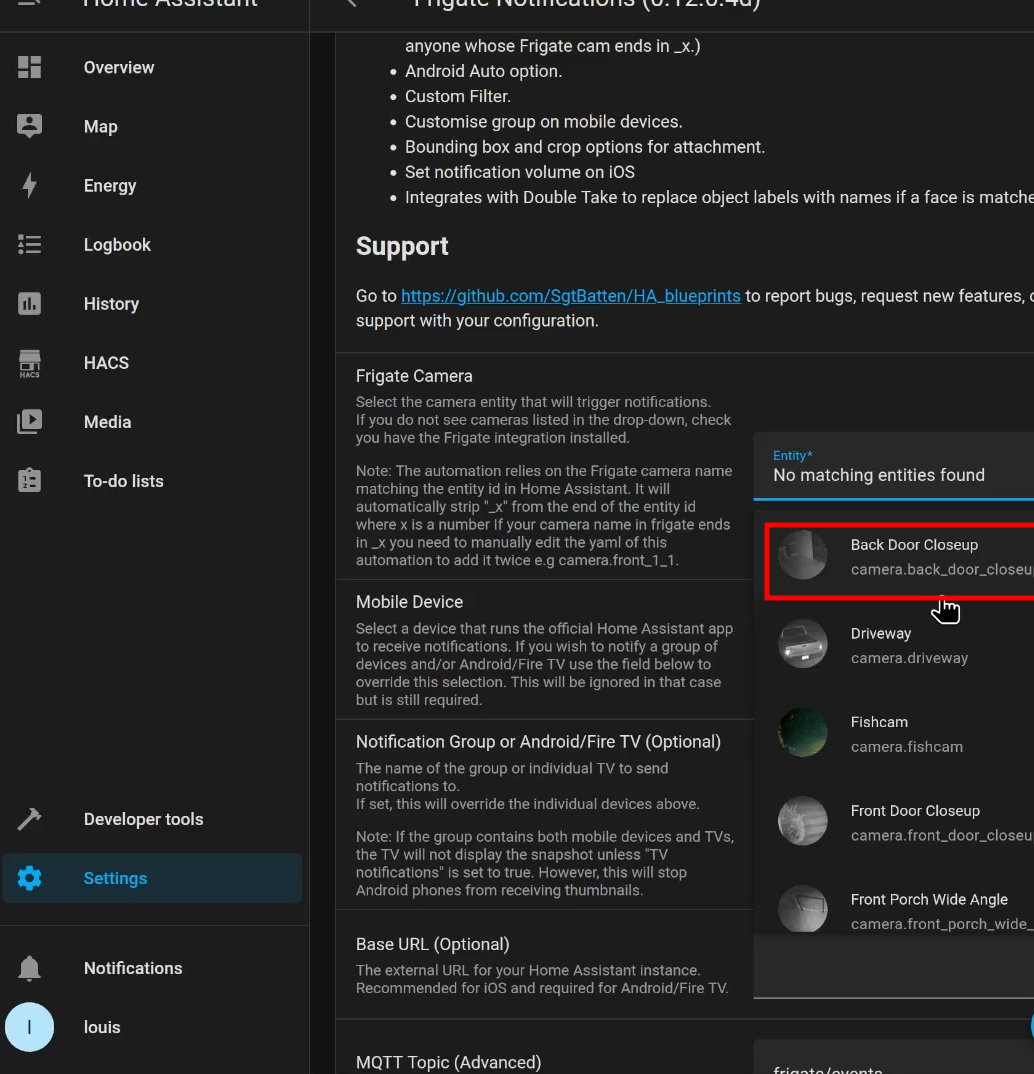1034x1074 pixels.
Task: Click the Frigate Camera section title
Action: click(x=414, y=376)
